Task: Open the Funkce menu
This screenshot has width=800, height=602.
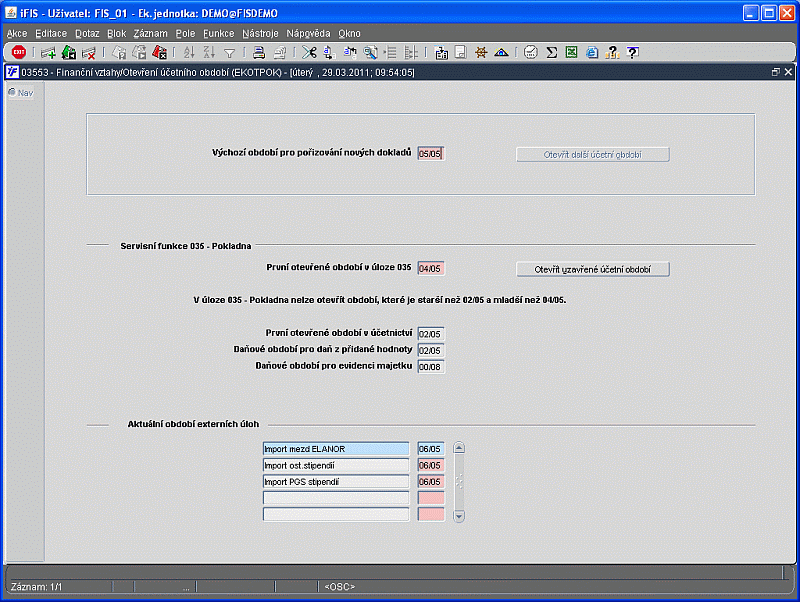Action: click(218, 34)
